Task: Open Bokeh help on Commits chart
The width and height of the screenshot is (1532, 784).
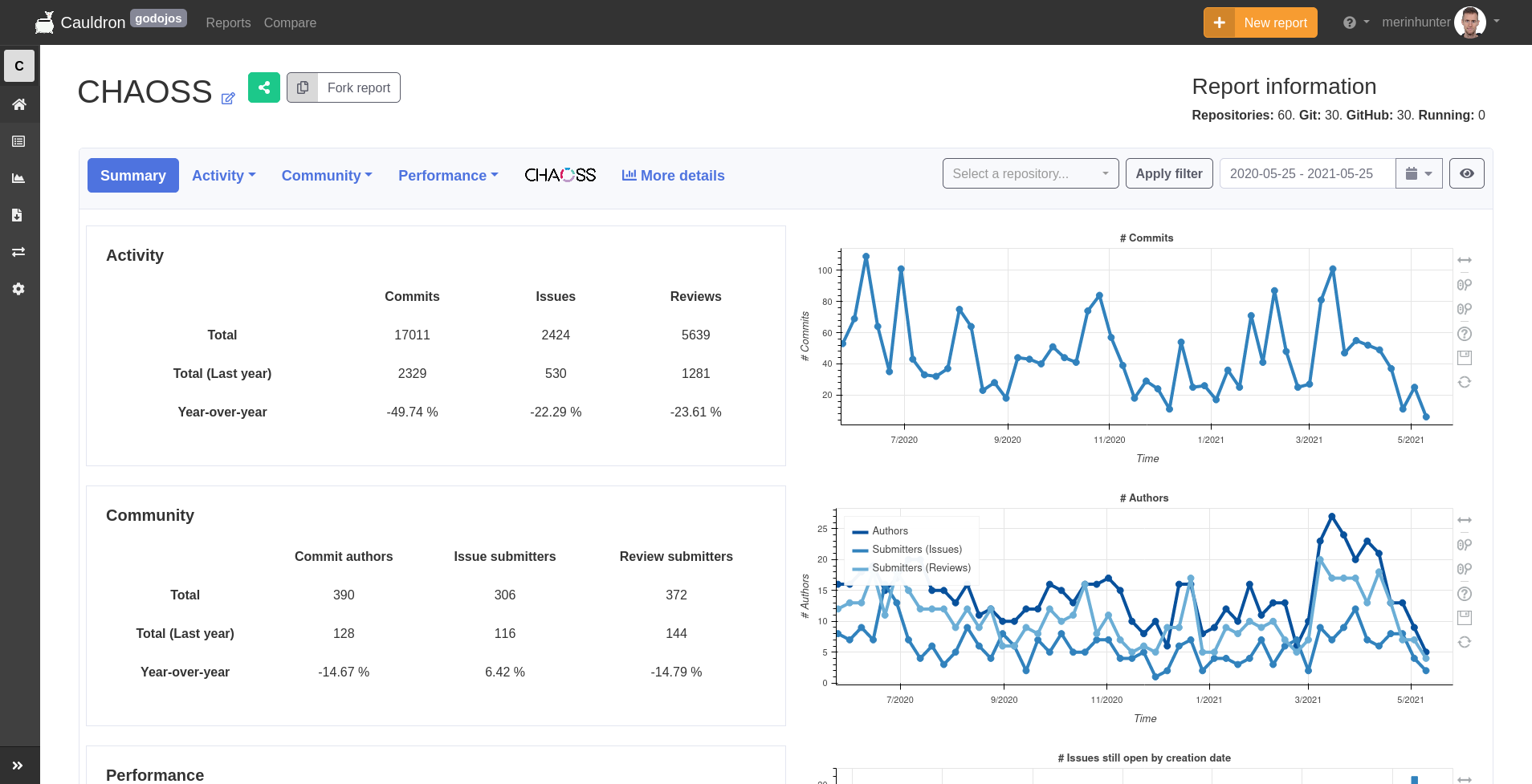Action: click(x=1465, y=334)
